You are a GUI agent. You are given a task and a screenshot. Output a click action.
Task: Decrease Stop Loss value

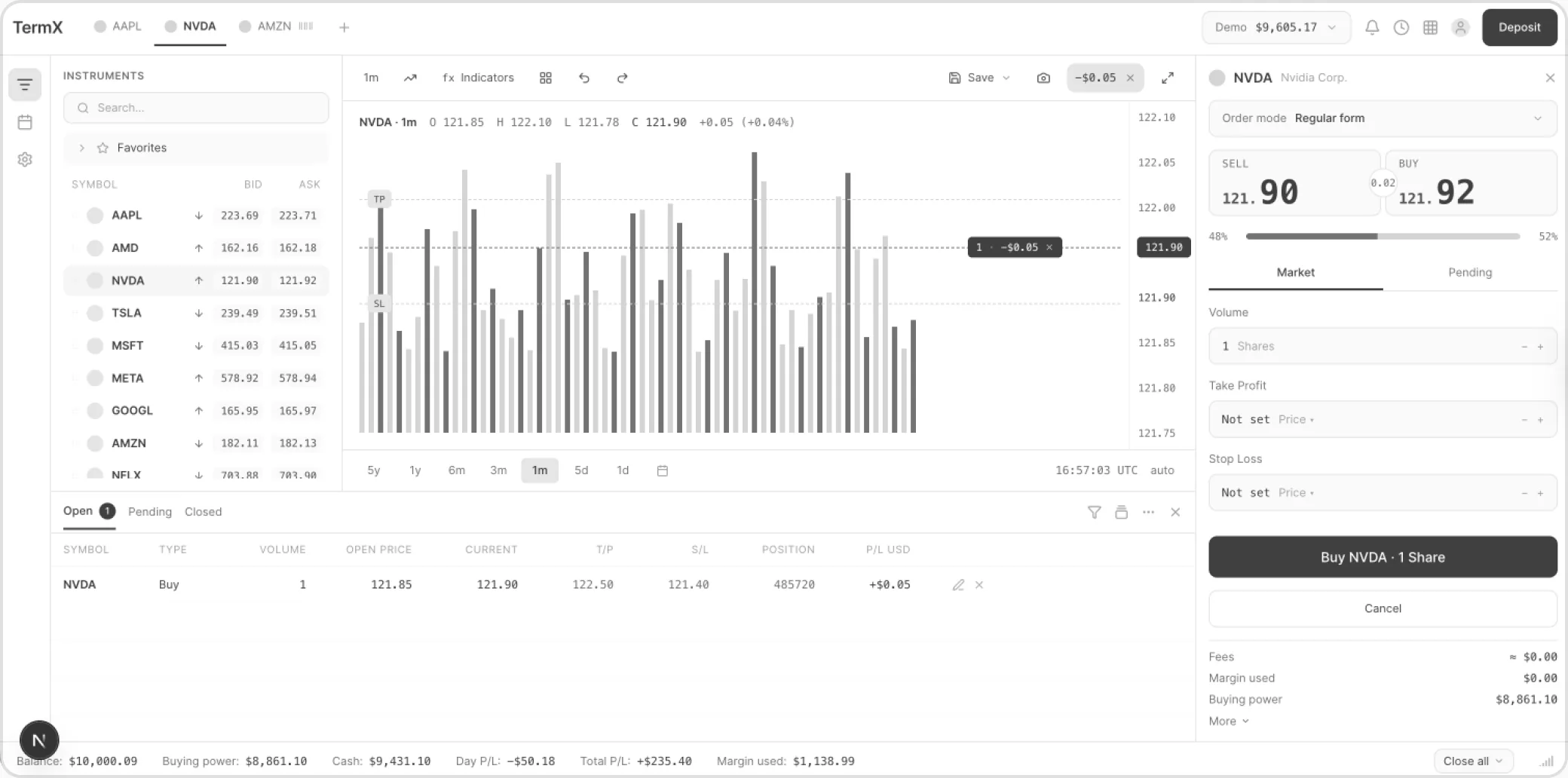coord(1524,493)
